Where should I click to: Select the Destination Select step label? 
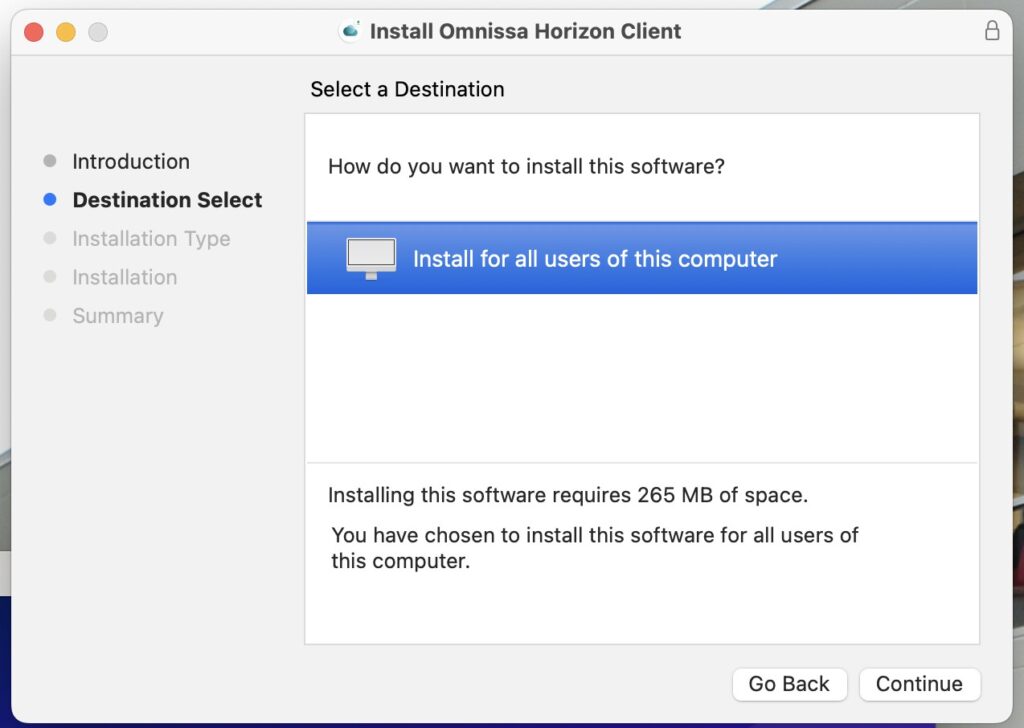pyautogui.click(x=167, y=200)
